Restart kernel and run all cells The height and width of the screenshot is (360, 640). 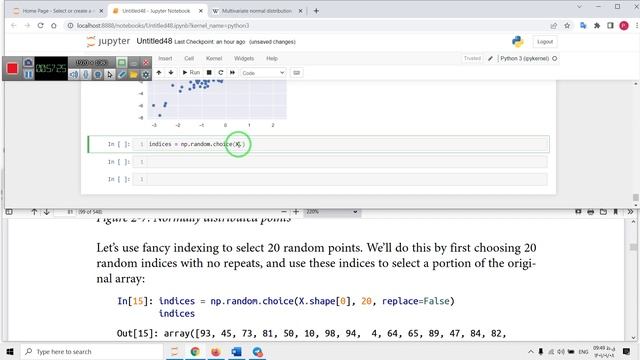(x=233, y=73)
